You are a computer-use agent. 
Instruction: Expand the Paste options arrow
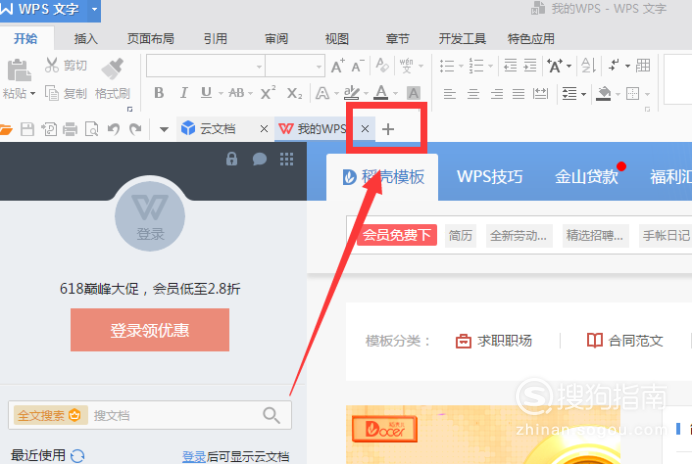point(33,94)
